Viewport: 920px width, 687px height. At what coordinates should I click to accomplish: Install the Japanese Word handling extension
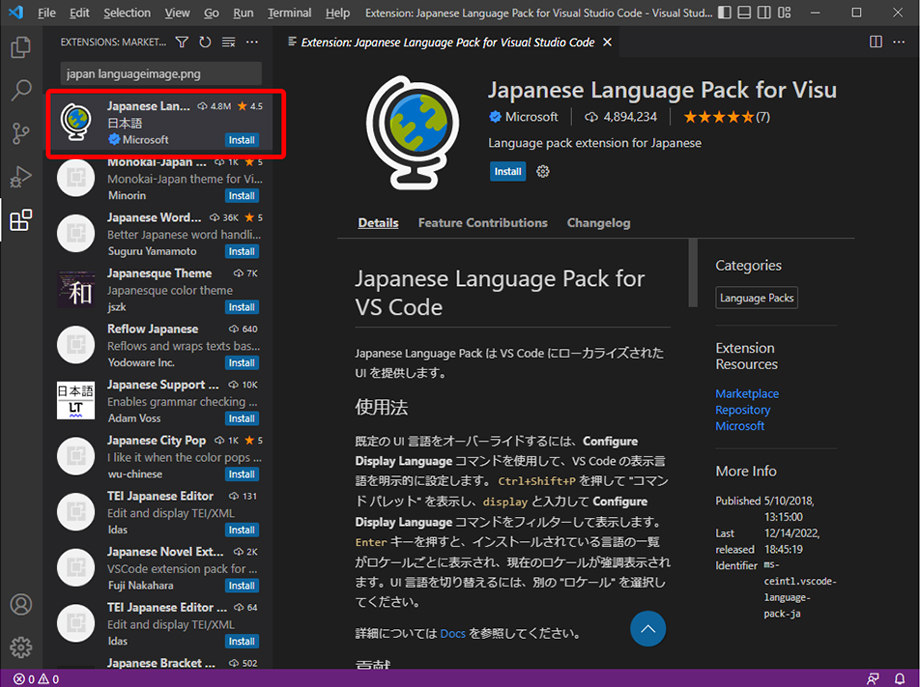click(242, 251)
